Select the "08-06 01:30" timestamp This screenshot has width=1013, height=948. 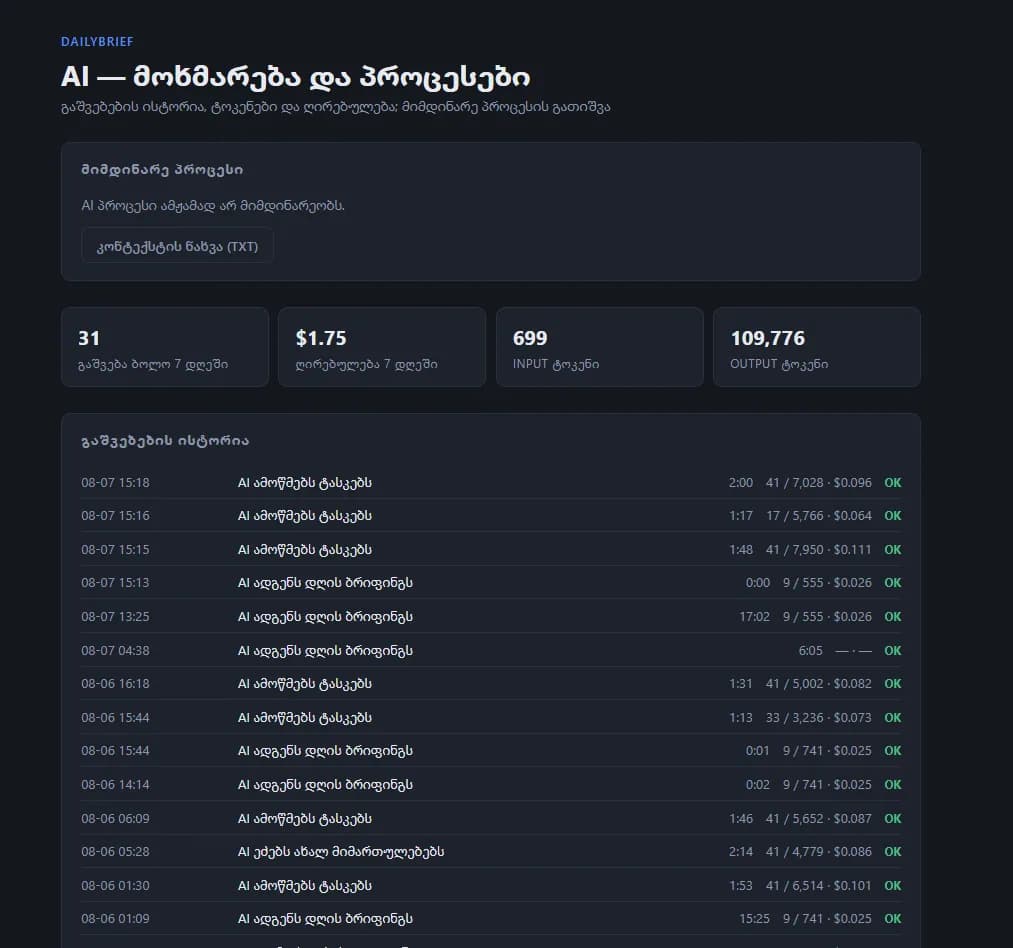115,885
